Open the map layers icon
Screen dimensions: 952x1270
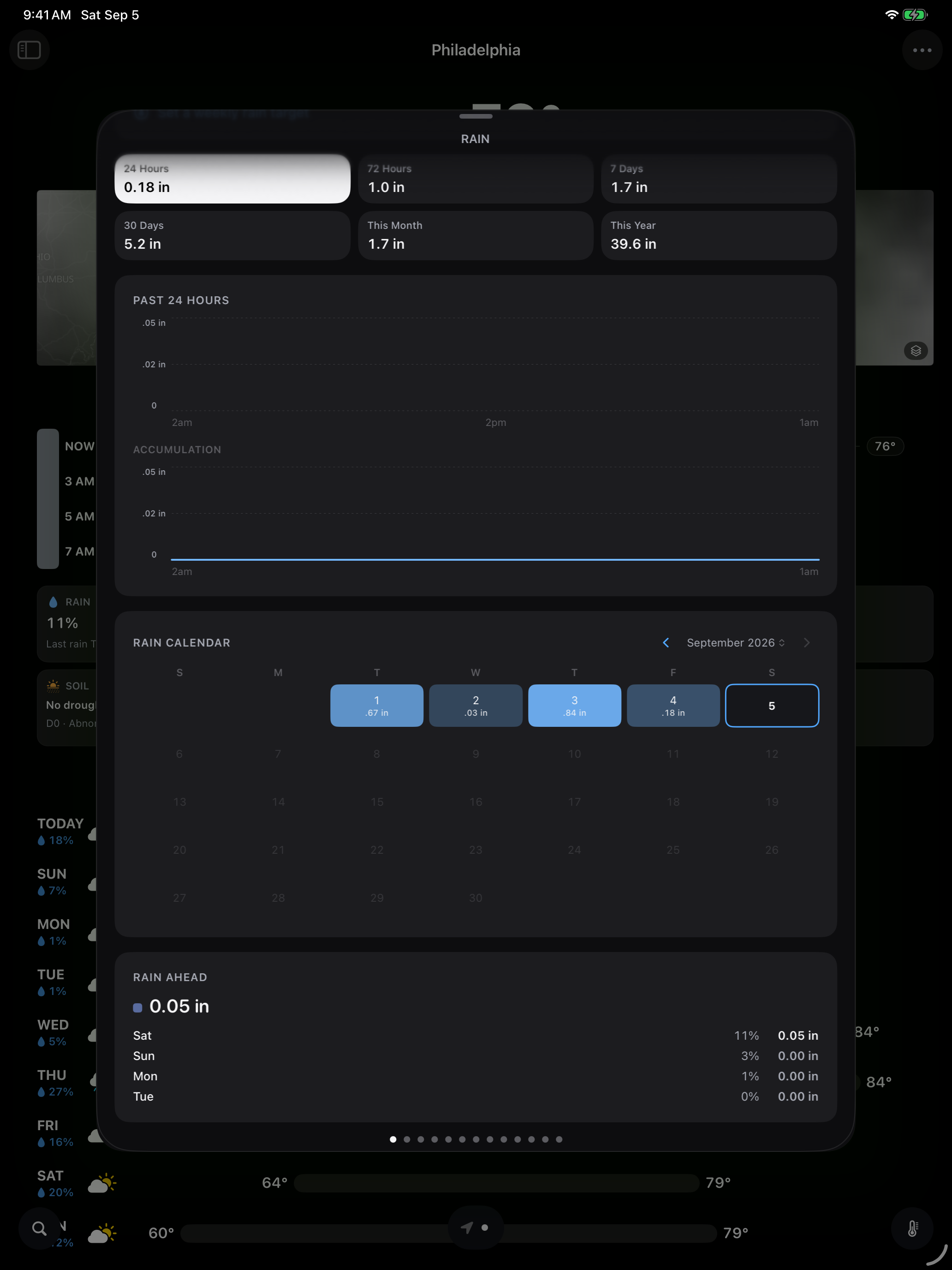click(915, 350)
